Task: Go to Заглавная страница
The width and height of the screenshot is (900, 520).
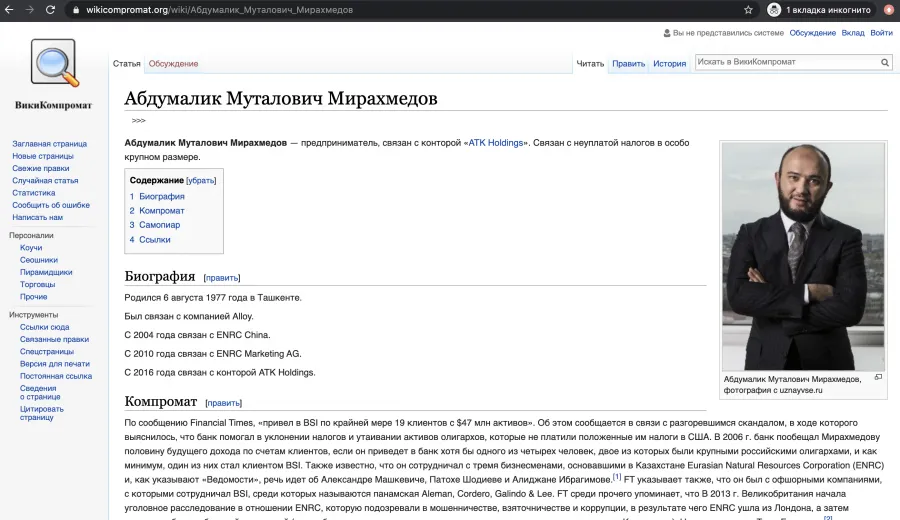Action: (x=49, y=144)
